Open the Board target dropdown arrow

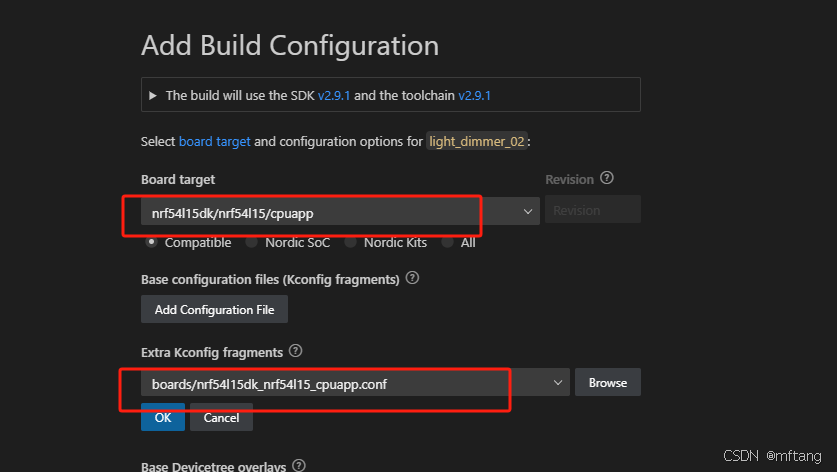tap(527, 211)
